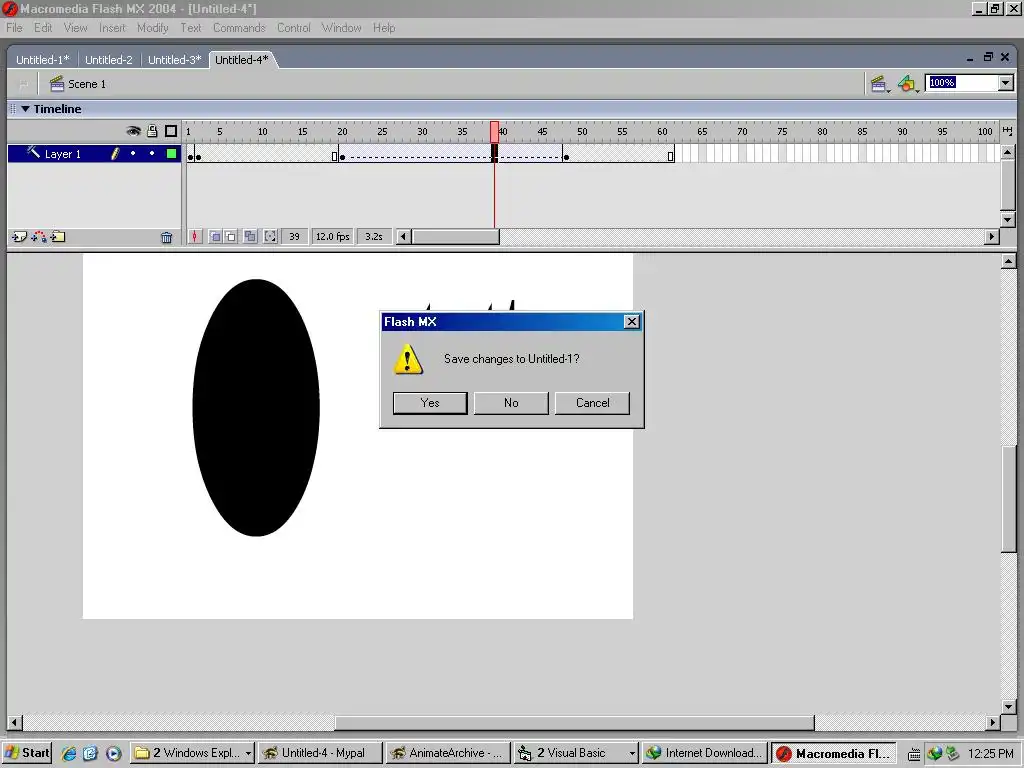Enable onion skin outlines
The image size is (1024, 768).
tap(231, 236)
